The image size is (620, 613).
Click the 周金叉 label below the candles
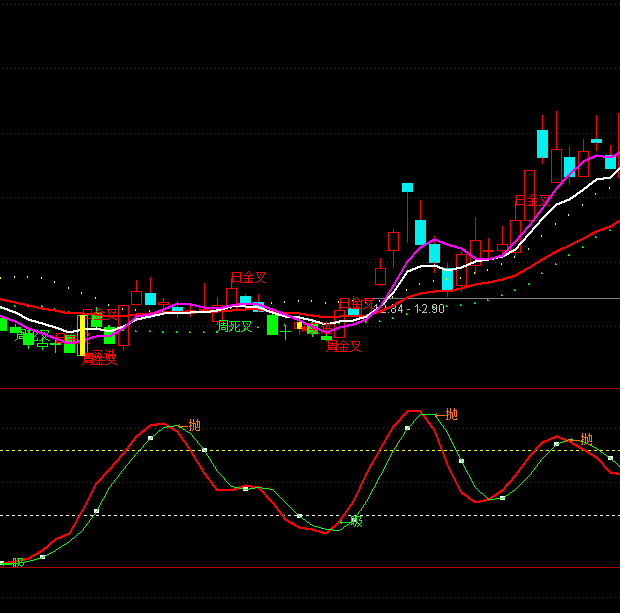[x=343, y=346]
